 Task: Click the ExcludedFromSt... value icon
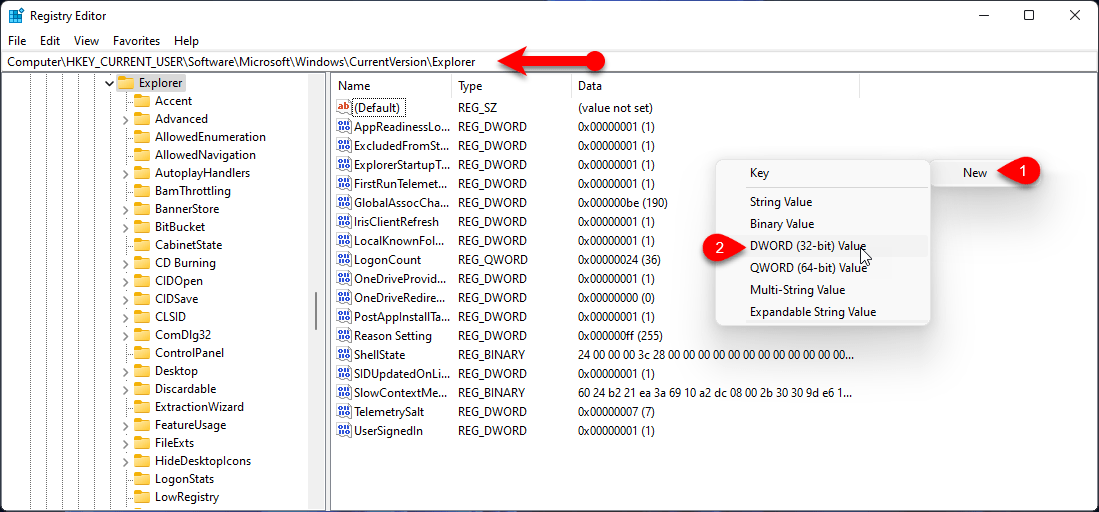343,145
